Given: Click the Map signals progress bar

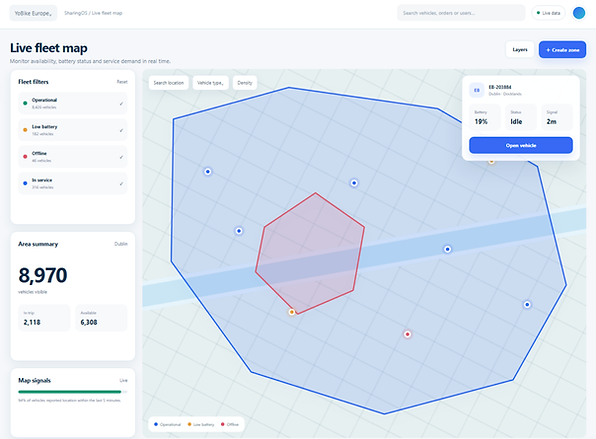Looking at the screenshot, I should 73,391.
